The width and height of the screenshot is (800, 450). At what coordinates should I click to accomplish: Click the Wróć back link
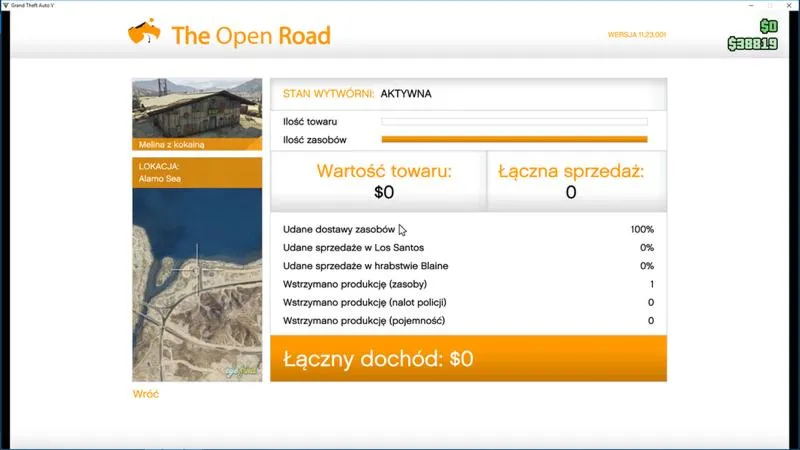click(x=146, y=394)
